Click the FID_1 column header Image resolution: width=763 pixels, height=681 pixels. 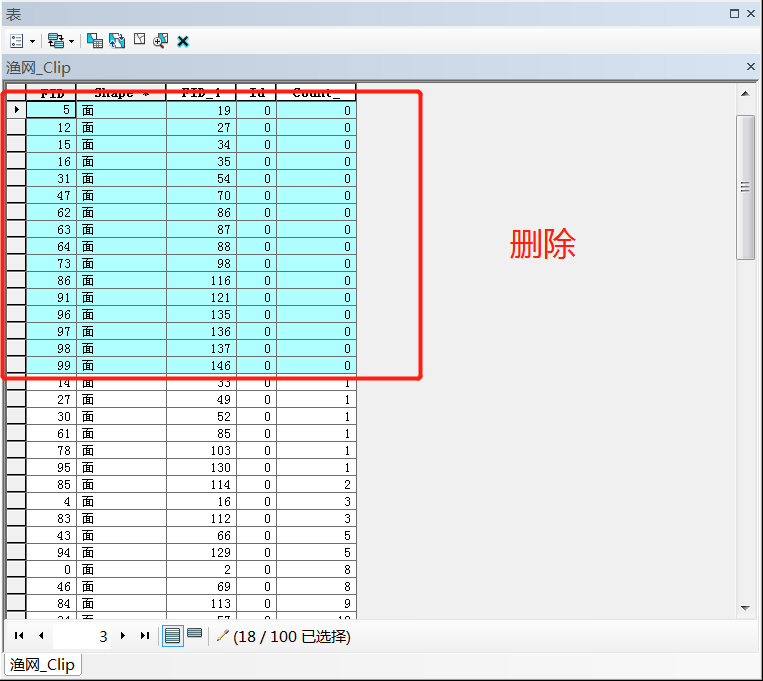(x=201, y=93)
